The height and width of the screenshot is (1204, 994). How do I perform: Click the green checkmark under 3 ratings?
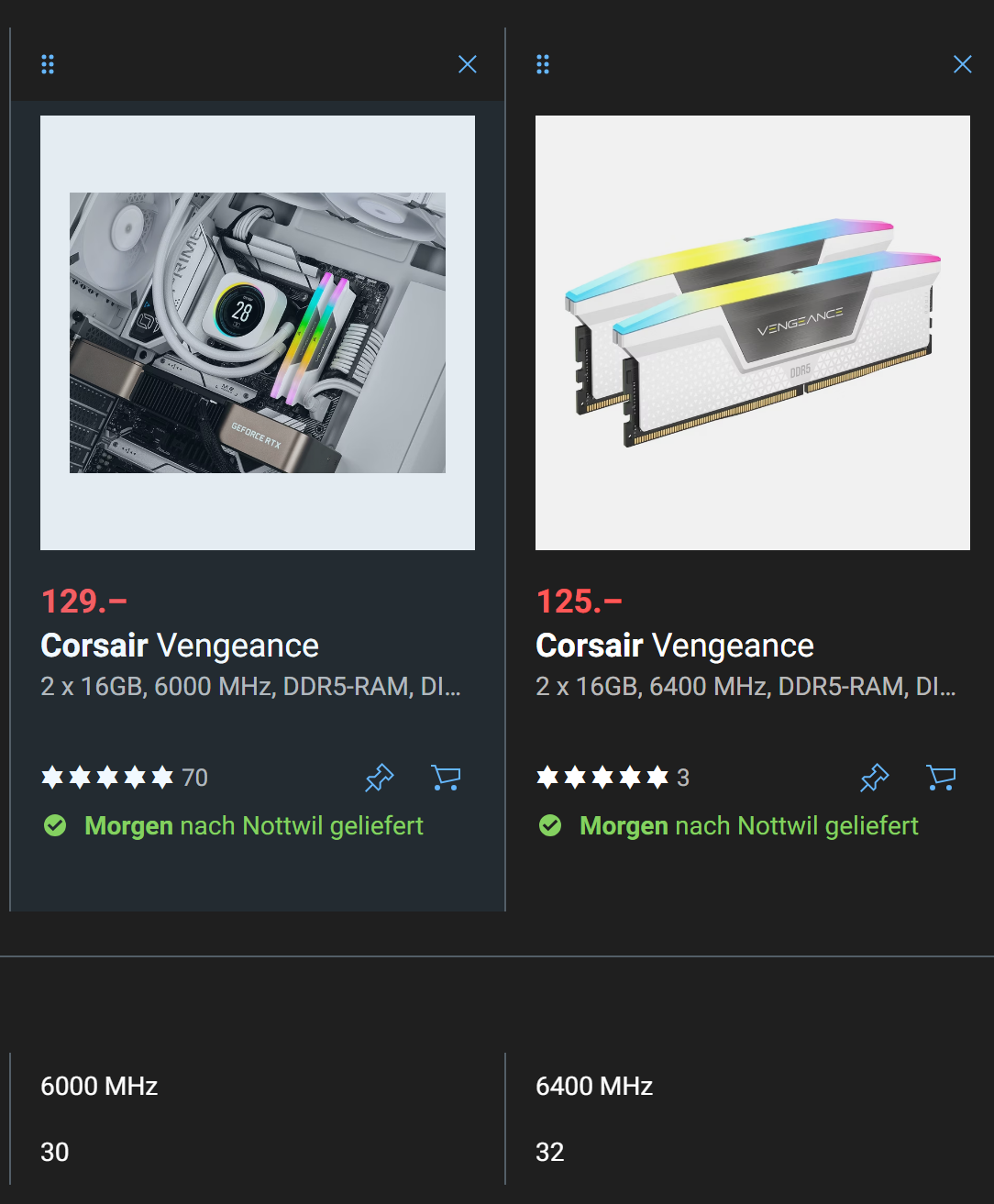(x=550, y=826)
